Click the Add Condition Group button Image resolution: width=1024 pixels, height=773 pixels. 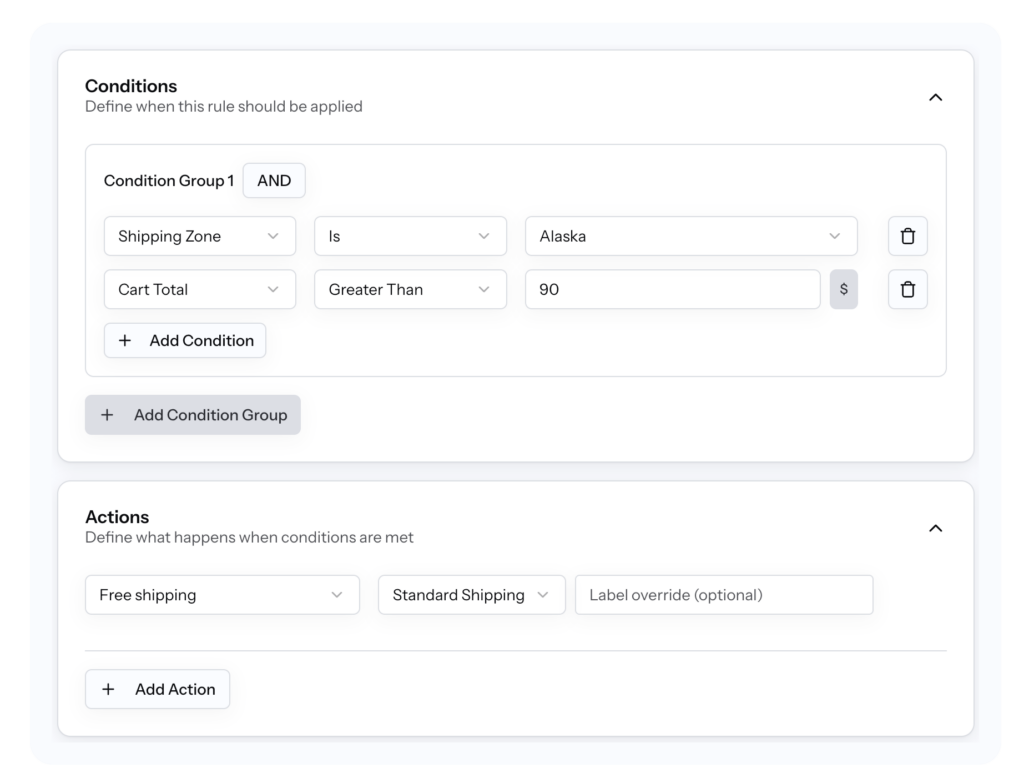tap(192, 414)
